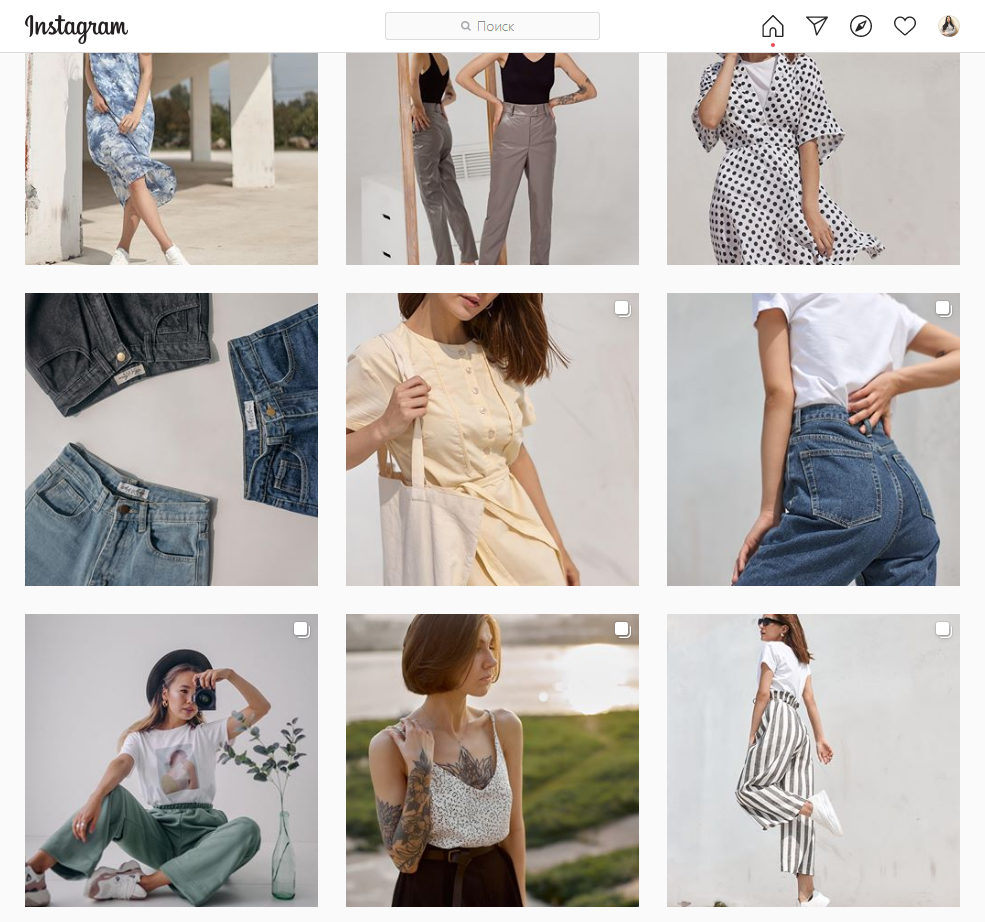This screenshot has width=985, height=922.
Task: Open the polka dot dress post
Action: click(813, 160)
